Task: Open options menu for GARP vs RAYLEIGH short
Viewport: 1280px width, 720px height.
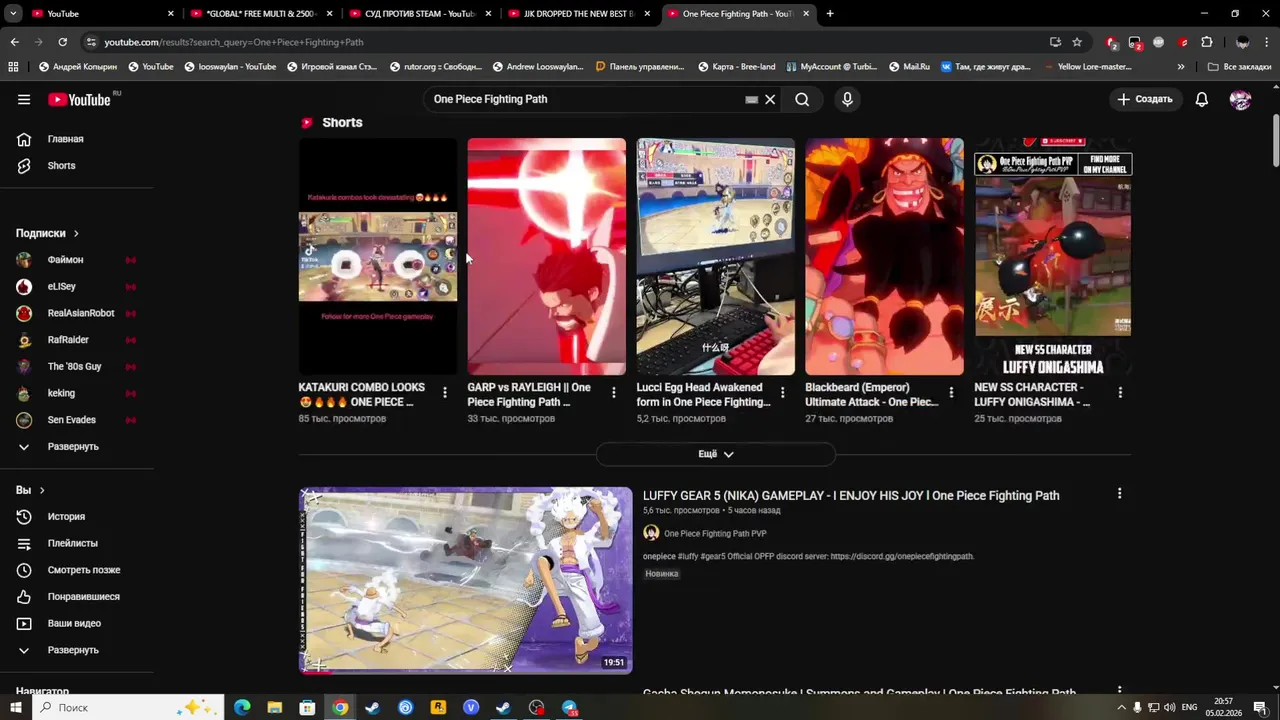Action: point(614,393)
